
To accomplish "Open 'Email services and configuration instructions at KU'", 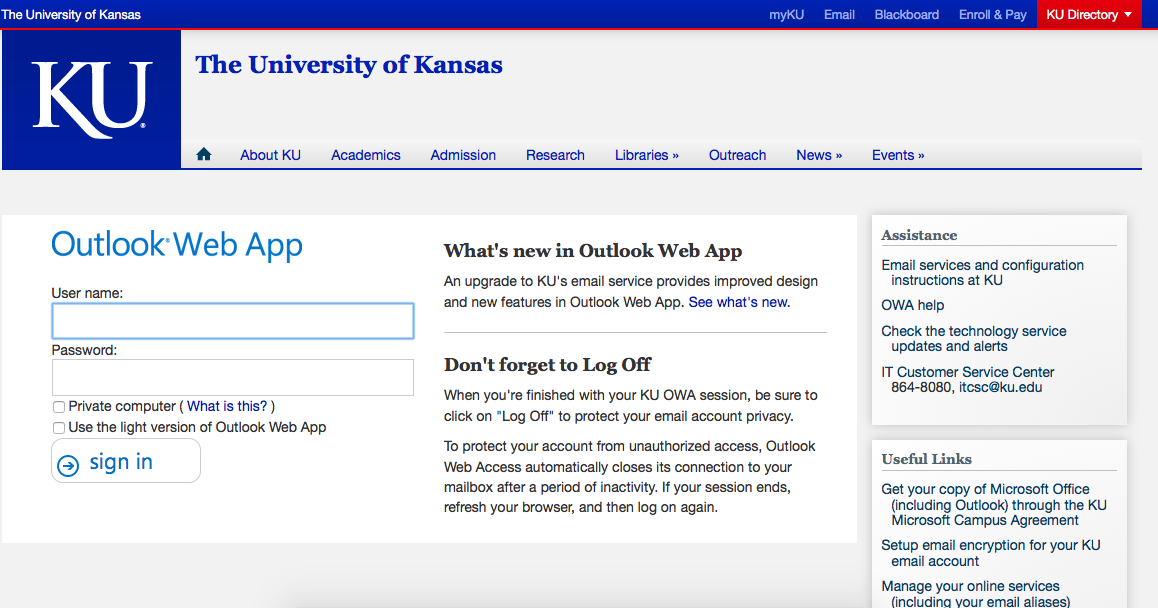I will point(982,273).
